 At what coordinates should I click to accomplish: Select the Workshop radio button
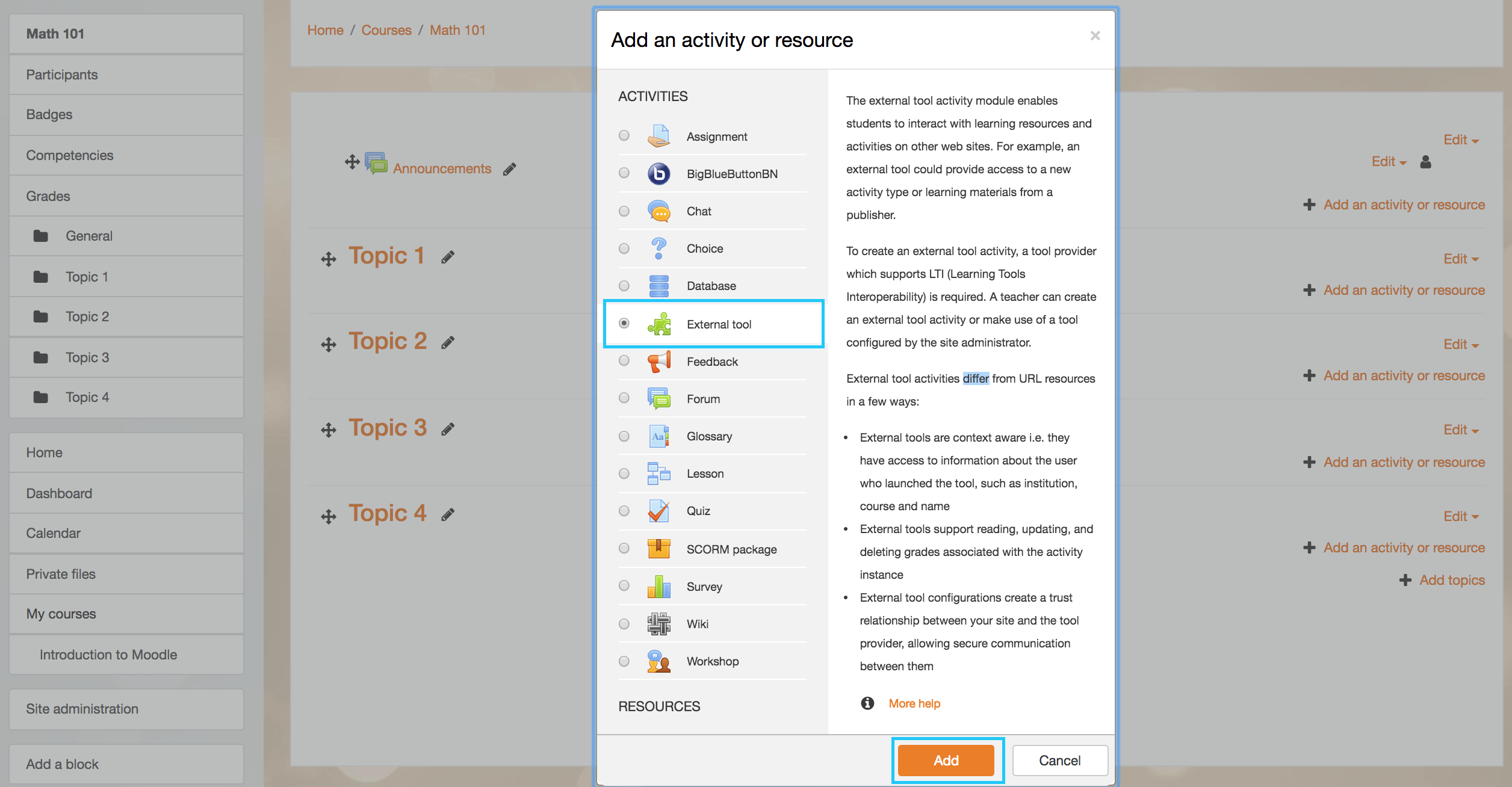624,661
